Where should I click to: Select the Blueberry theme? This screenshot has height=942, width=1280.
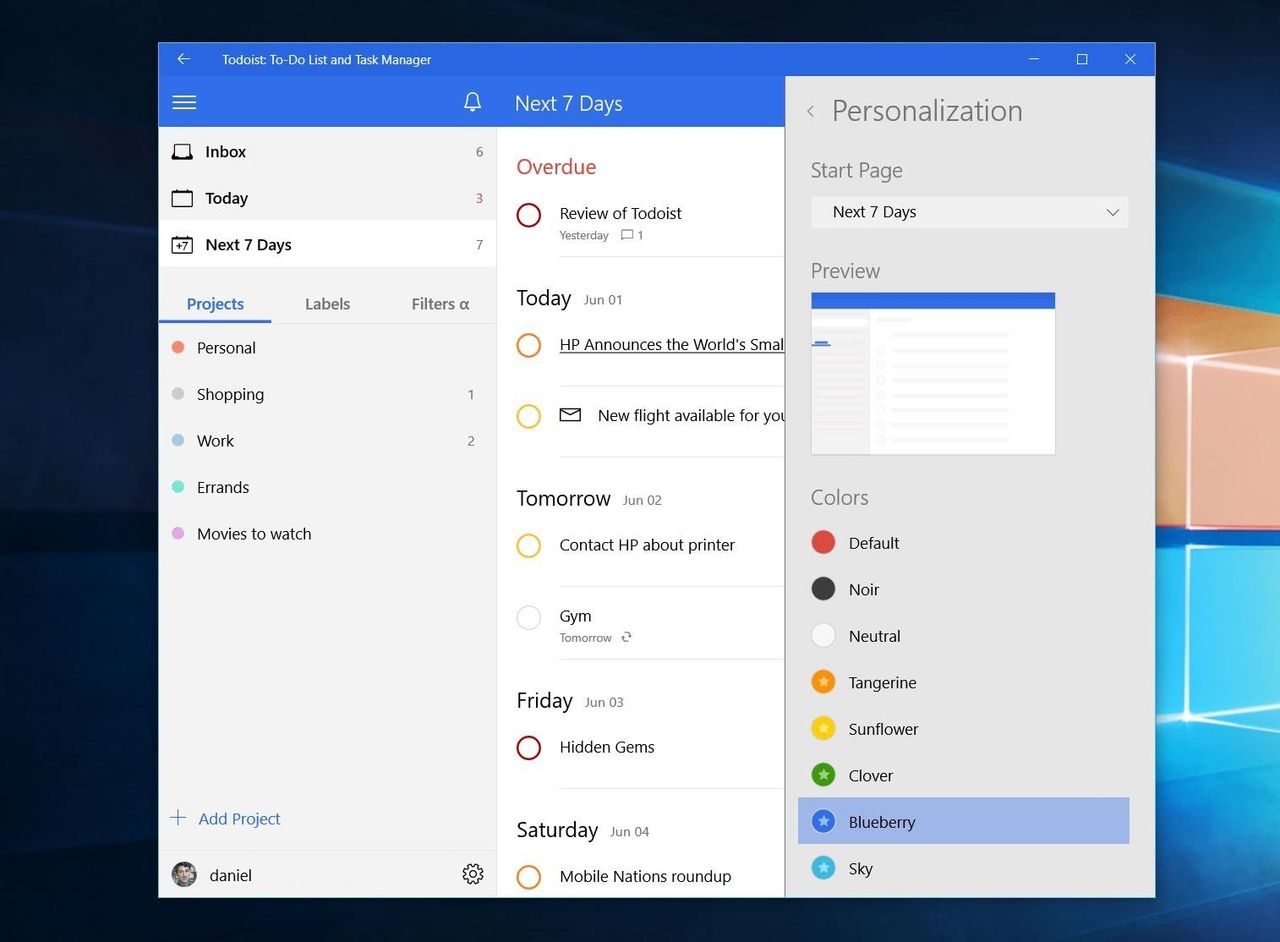[964, 821]
